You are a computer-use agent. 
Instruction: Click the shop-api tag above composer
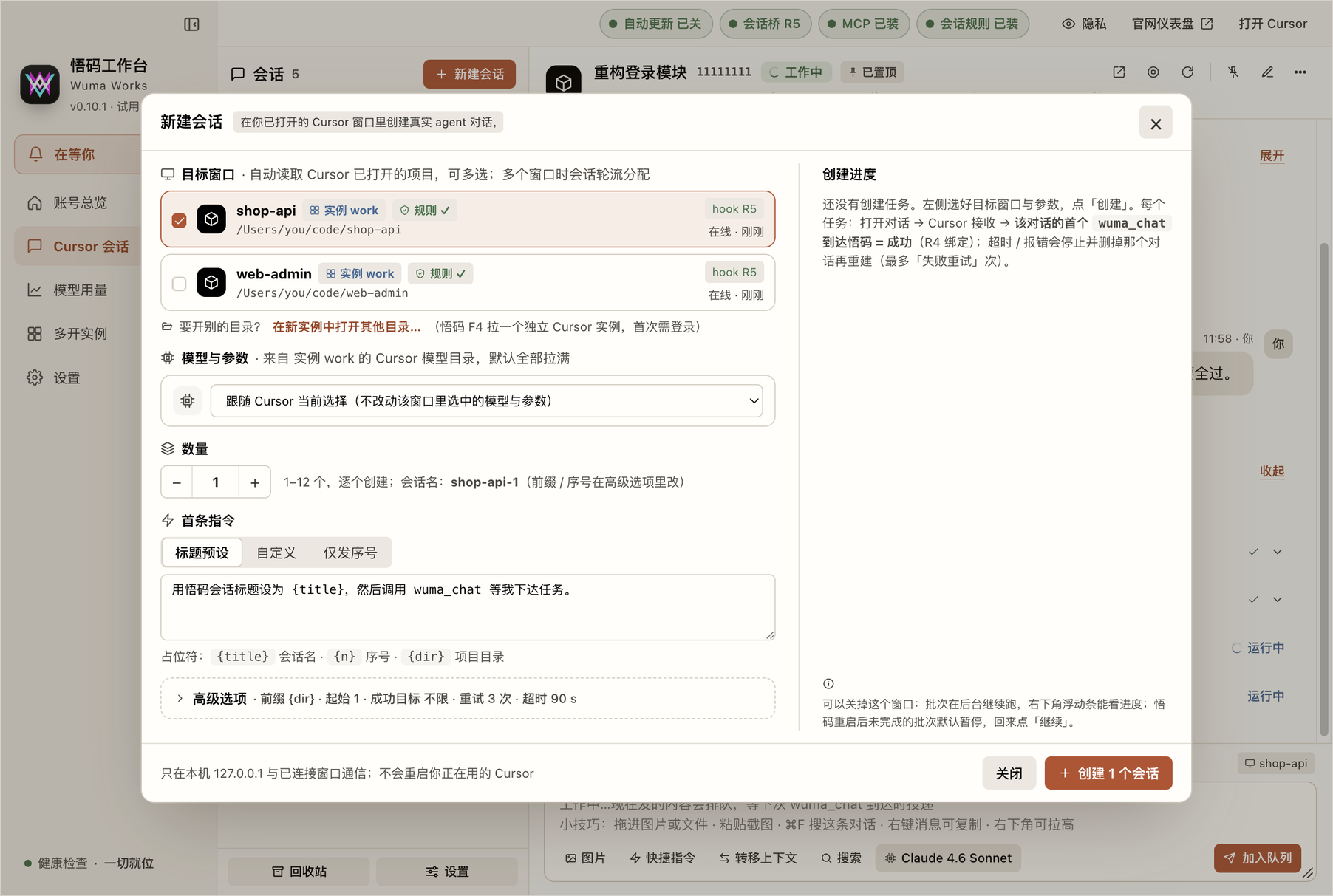[x=1275, y=763]
